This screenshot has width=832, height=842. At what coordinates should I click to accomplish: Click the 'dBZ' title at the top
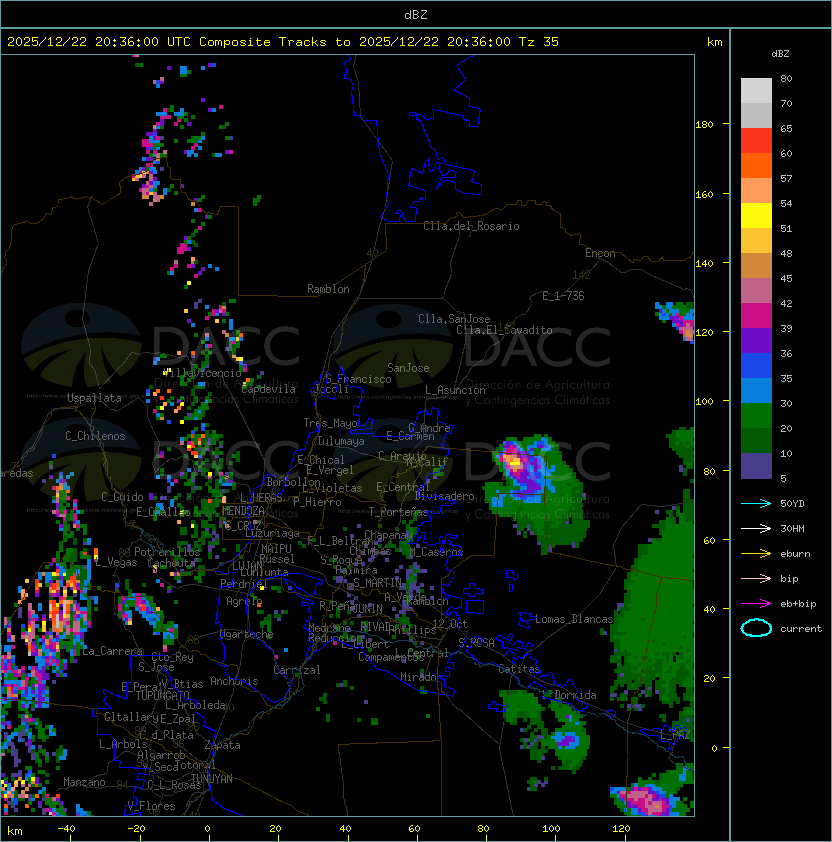pyautogui.click(x=416, y=14)
